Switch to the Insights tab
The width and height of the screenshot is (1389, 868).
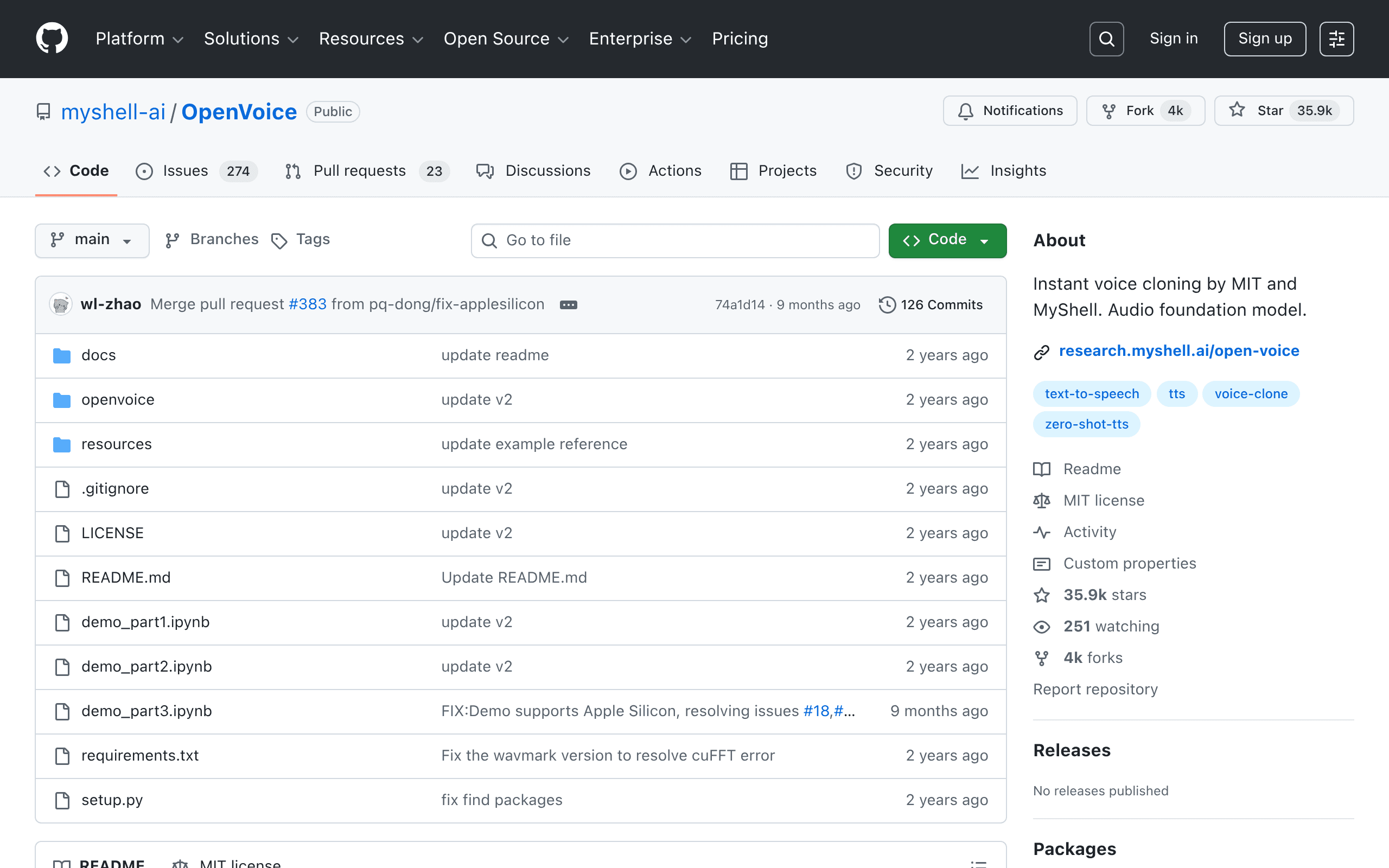pos(1003,170)
